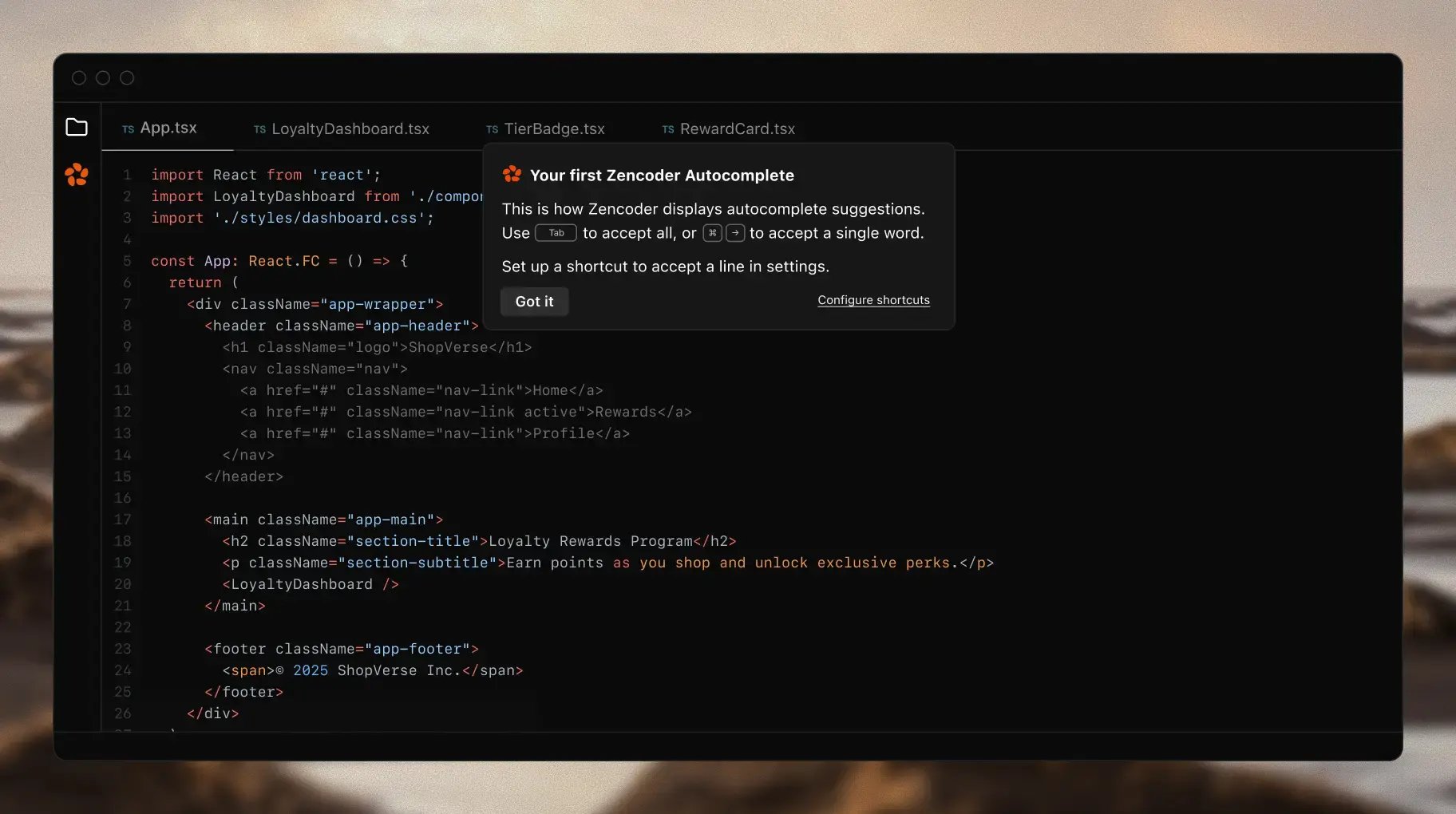The image size is (1456, 814).
Task: Open the file explorer folder icon
Action: pos(77,127)
